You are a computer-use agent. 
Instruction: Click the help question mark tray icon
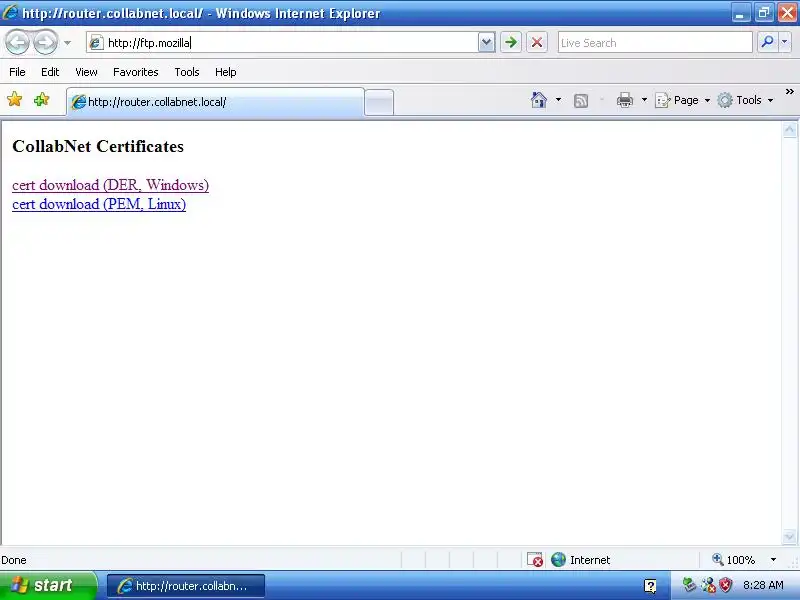click(x=650, y=586)
